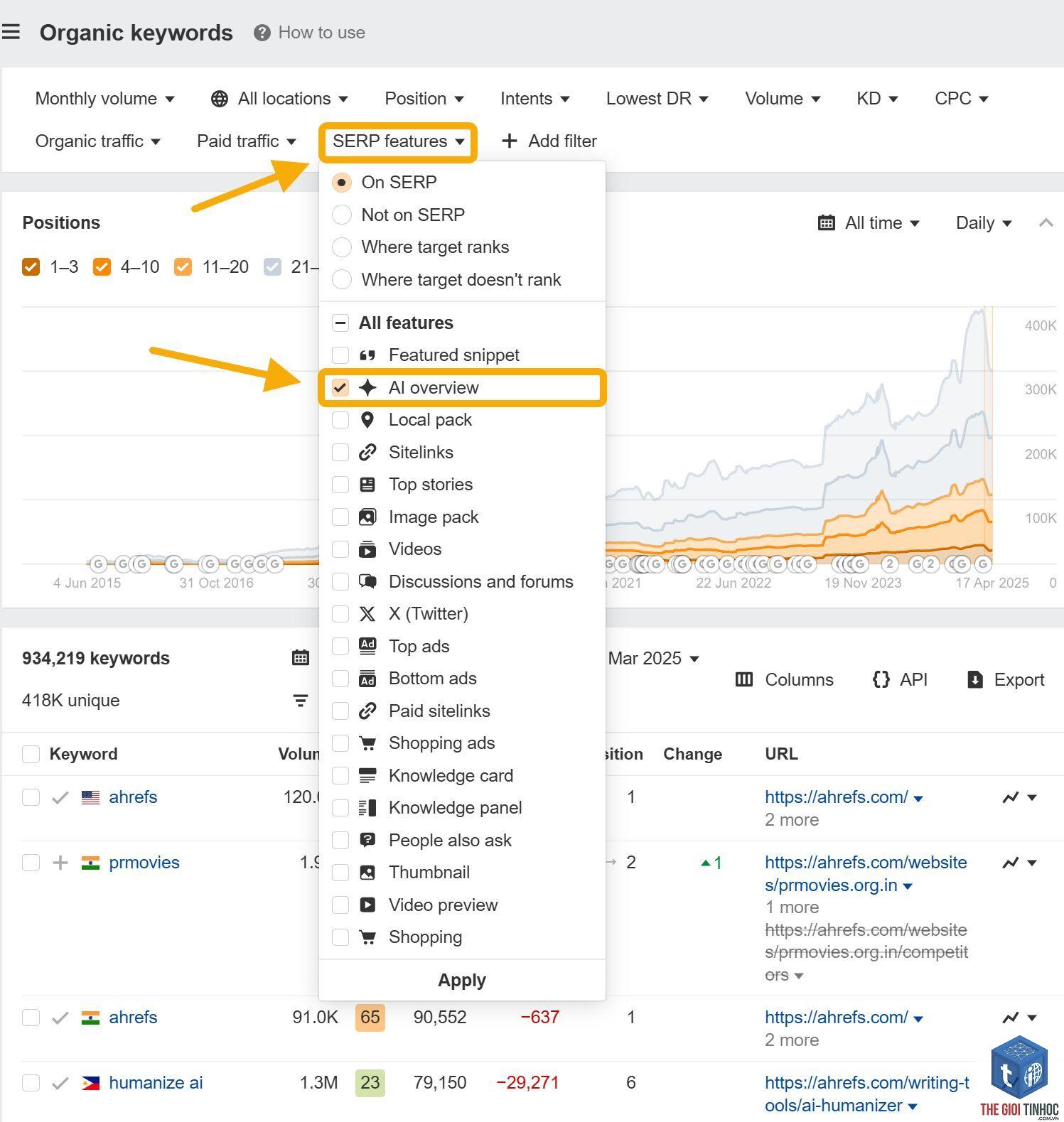This screenshot has width=1064, height=1122.
Task: Click the Featured snippet quote icon
Action: [x=367, y=355]
